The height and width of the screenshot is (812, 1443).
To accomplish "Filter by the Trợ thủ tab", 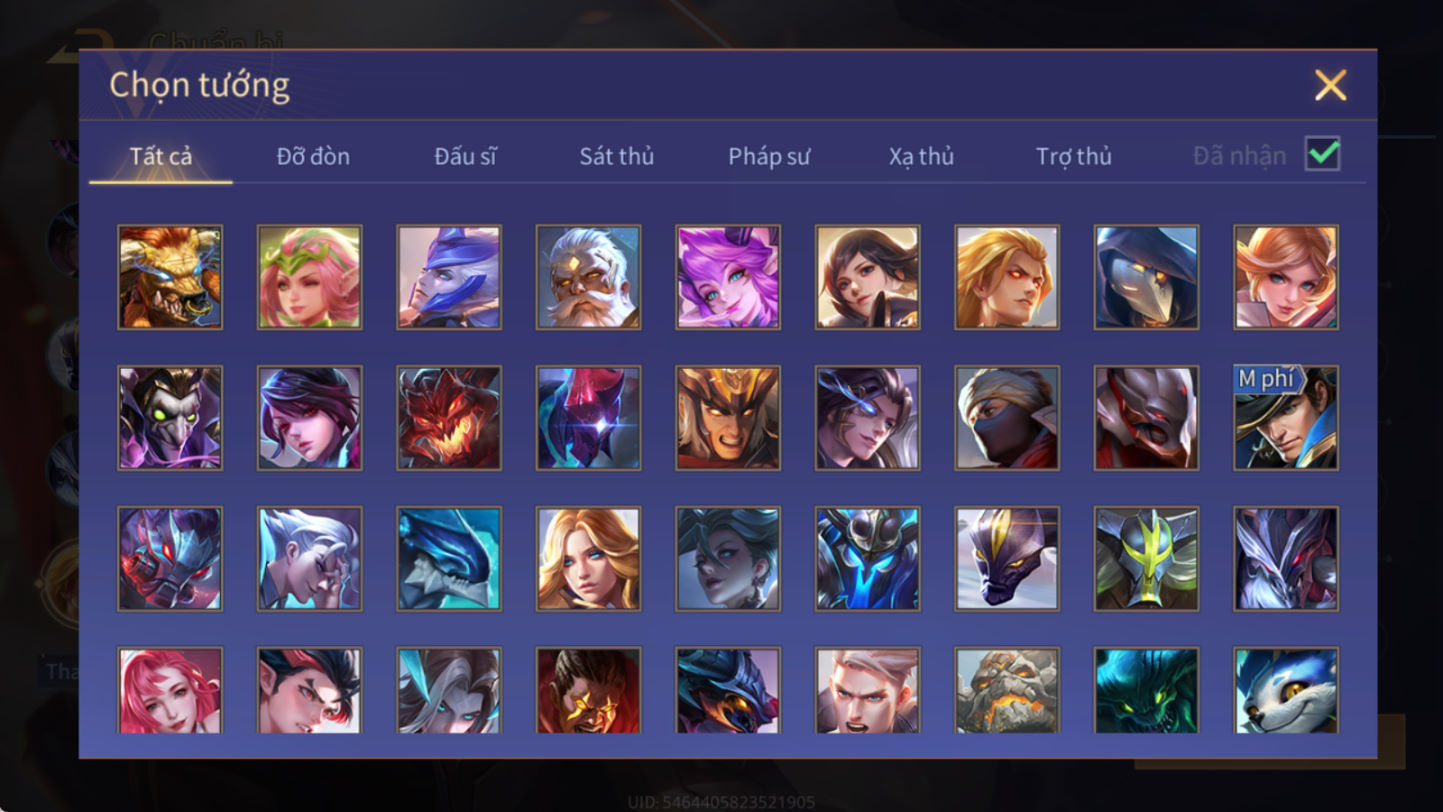I will [x=1074, y=156].
